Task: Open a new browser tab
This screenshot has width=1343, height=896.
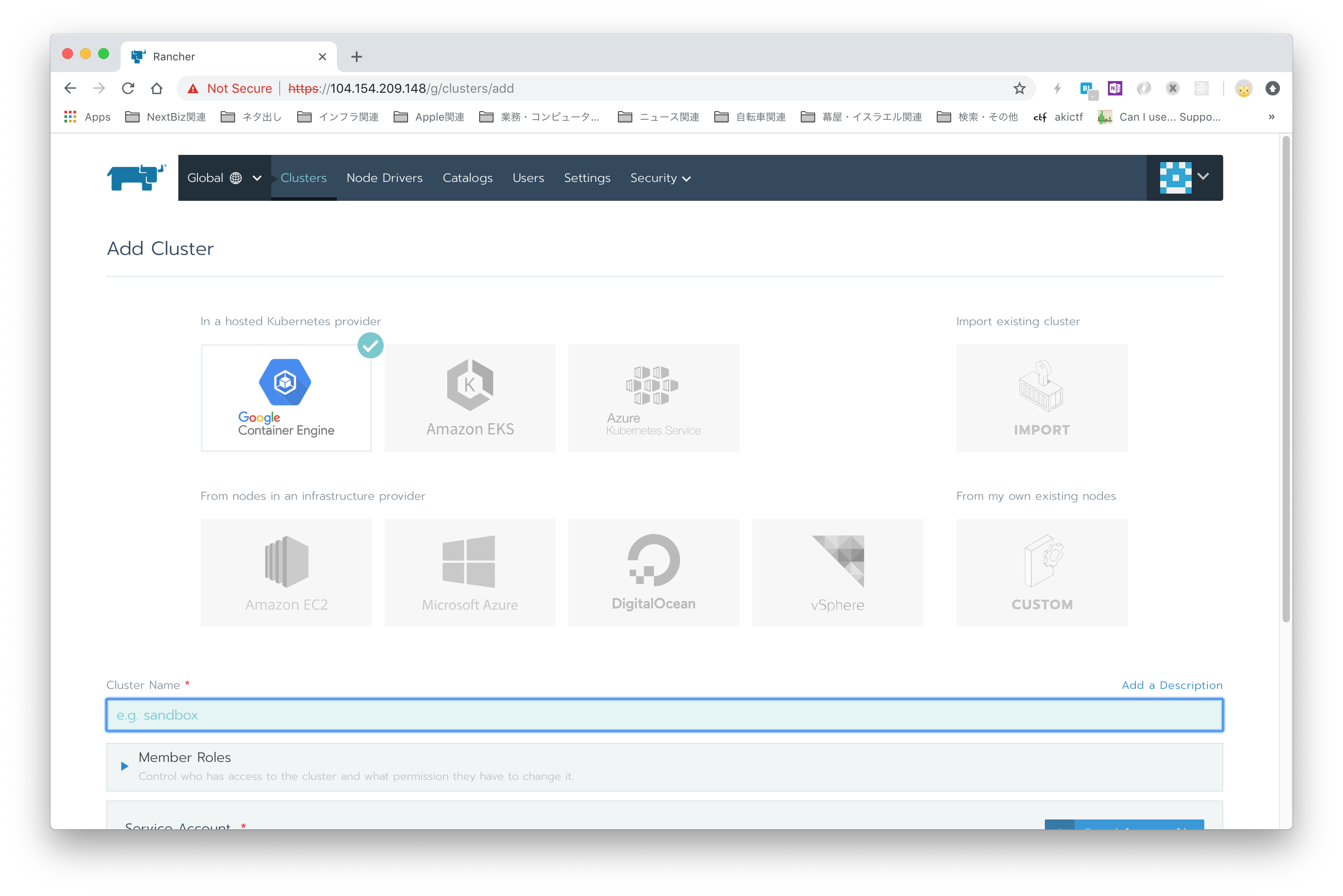Action: [357, 57]
